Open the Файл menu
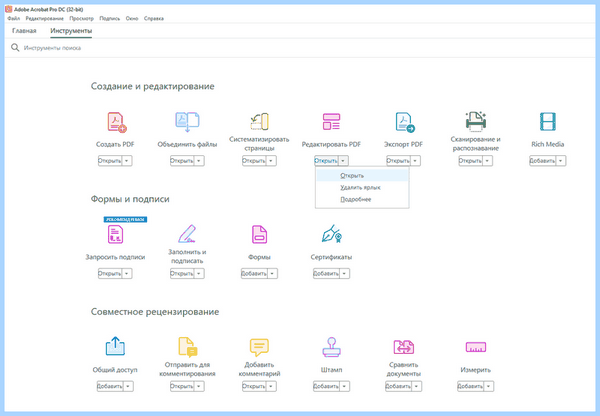The image size is (600, 416). [13, 18]
